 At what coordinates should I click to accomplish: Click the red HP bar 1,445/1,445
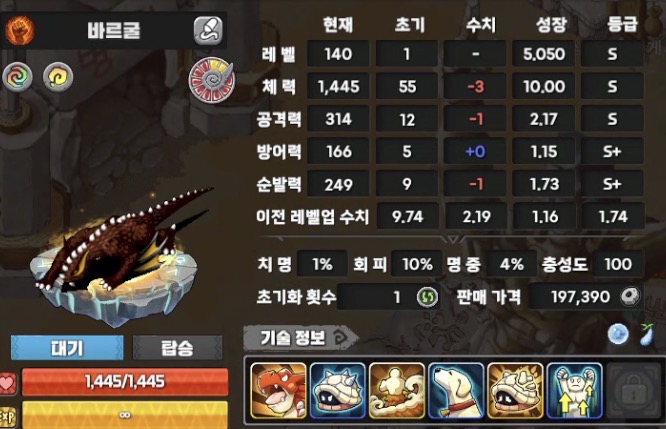click(125, 382)
